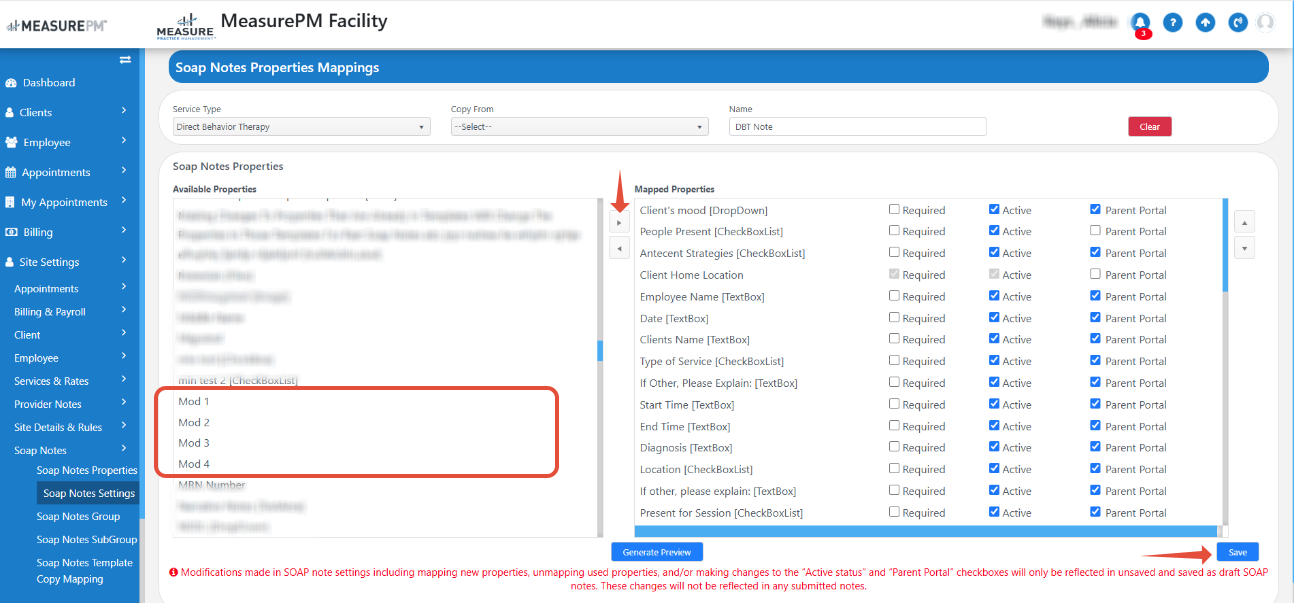
Task: Open the notifications bell icon
Action: (x=1140, y=22)
